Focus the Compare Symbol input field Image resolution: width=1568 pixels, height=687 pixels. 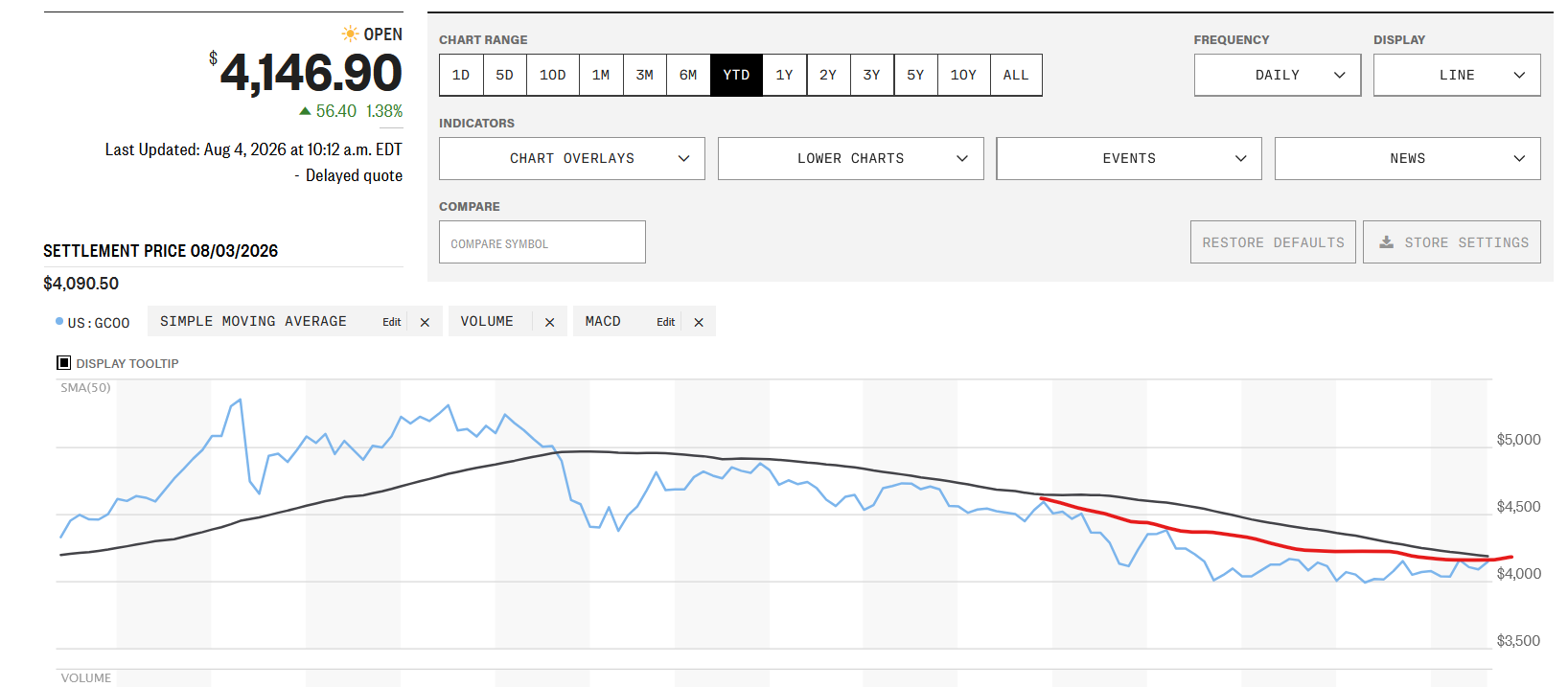pyautogui.click(x=542, y=242)
